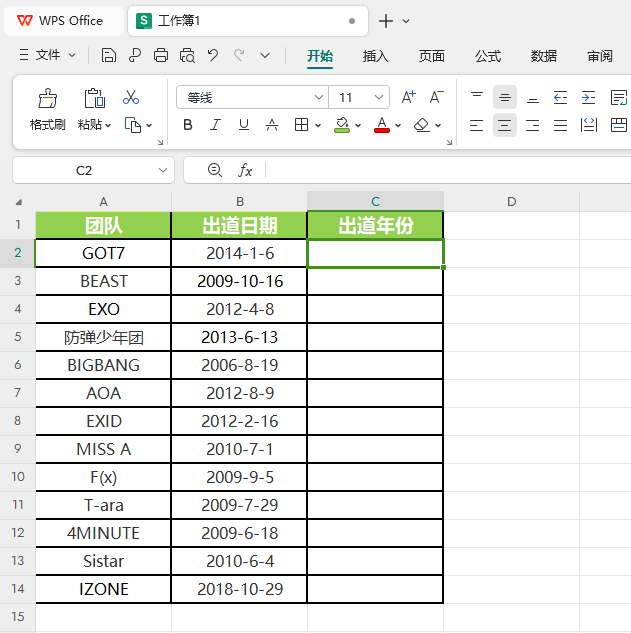Switch to the 页面 ribbon tab
This screenshot has width=631, height=633.
point(432,56)
